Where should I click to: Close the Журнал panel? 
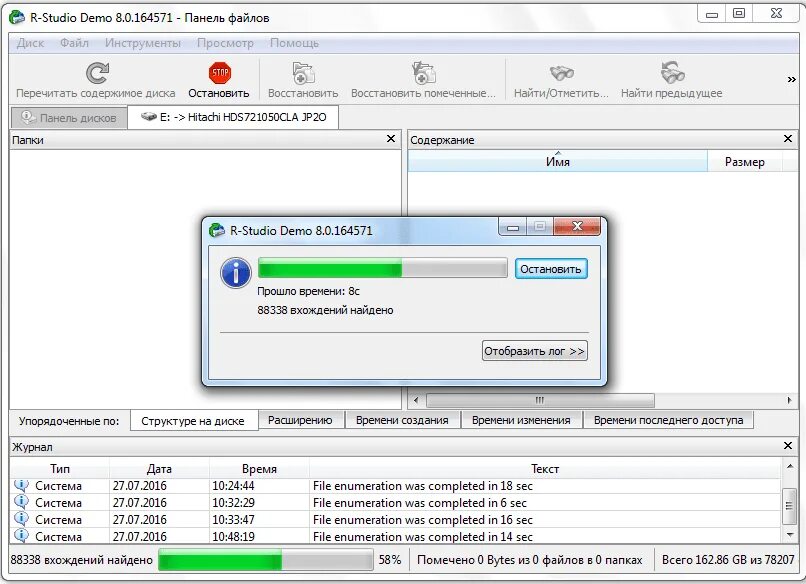click(787, 446)
